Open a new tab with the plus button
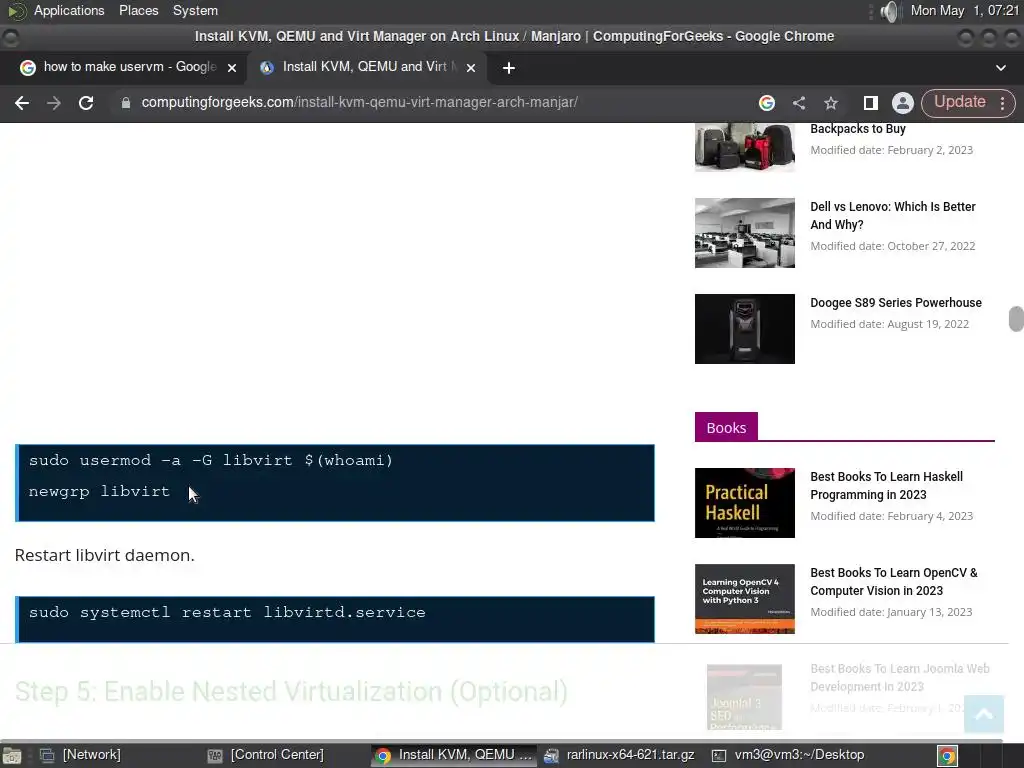Screen dimensions: 1024x768 pos(509,68)
